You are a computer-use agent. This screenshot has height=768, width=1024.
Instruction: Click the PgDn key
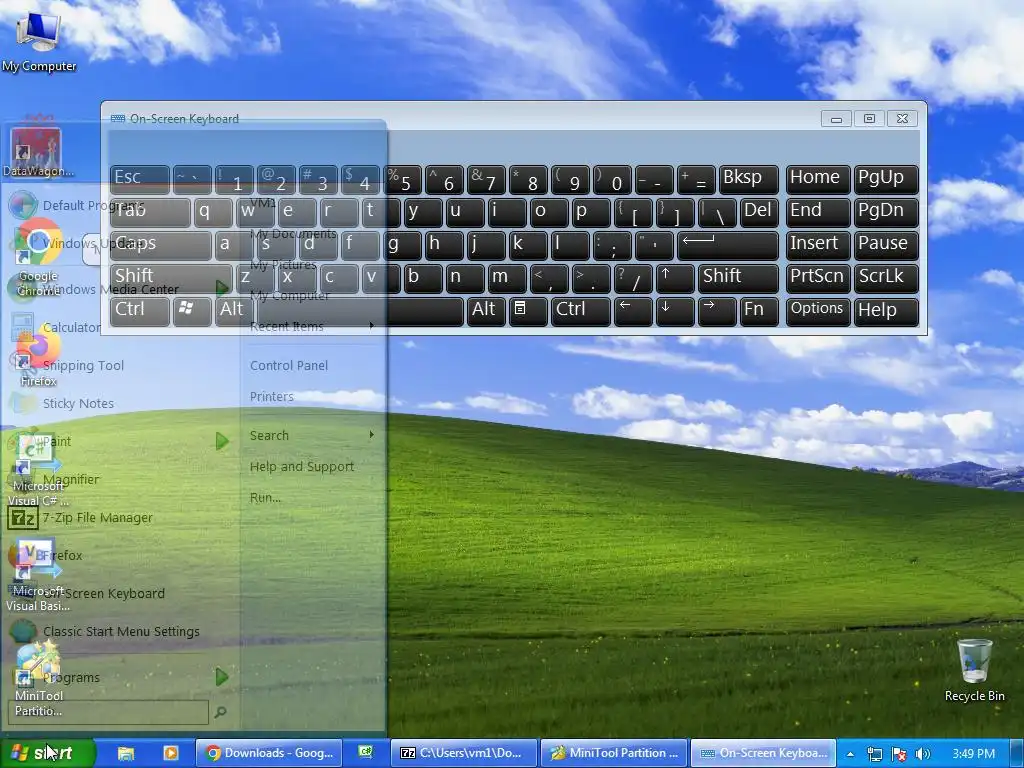(886, 212)
